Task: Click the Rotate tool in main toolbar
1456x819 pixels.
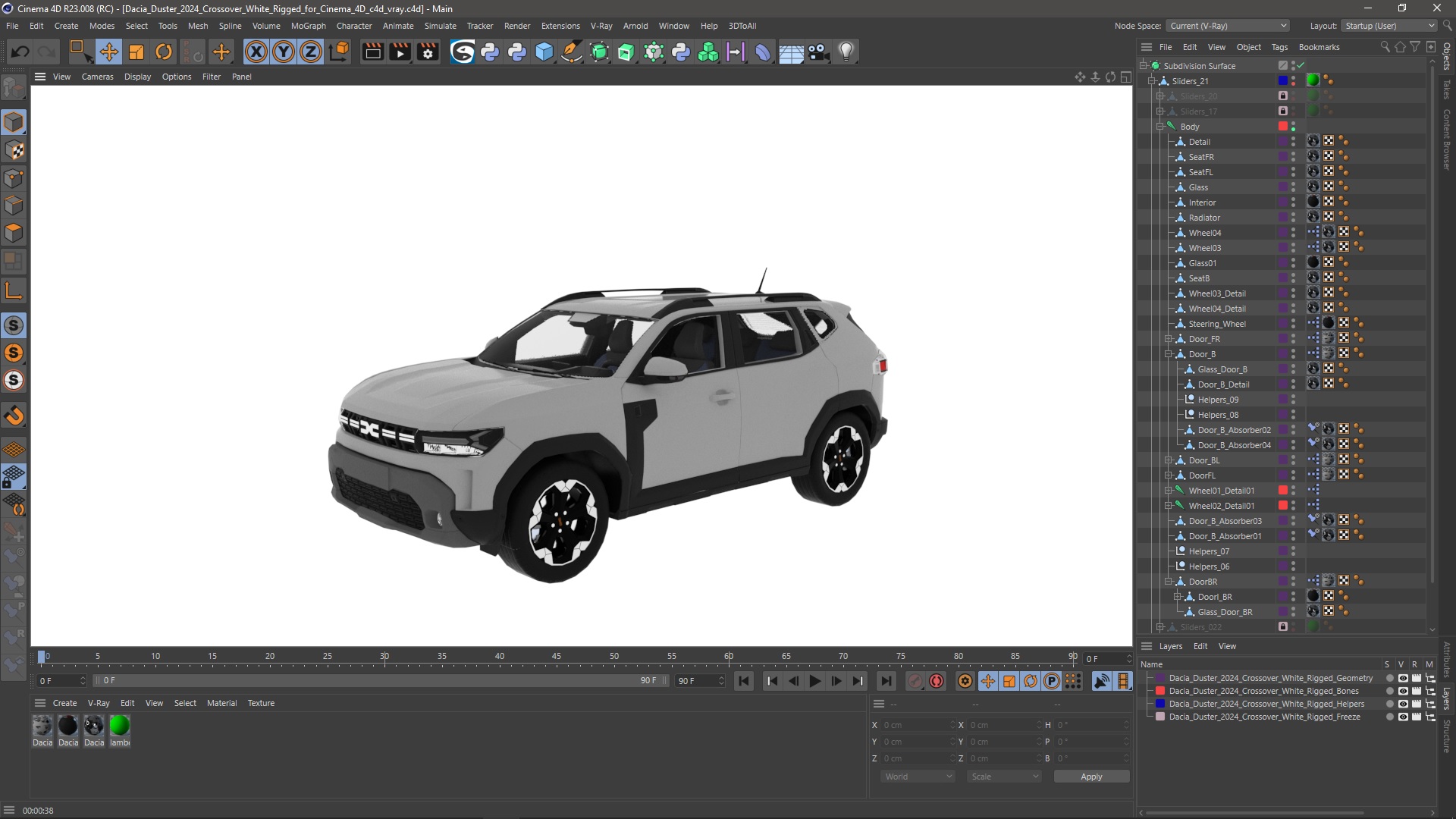Action: click(x=163, y=51)
